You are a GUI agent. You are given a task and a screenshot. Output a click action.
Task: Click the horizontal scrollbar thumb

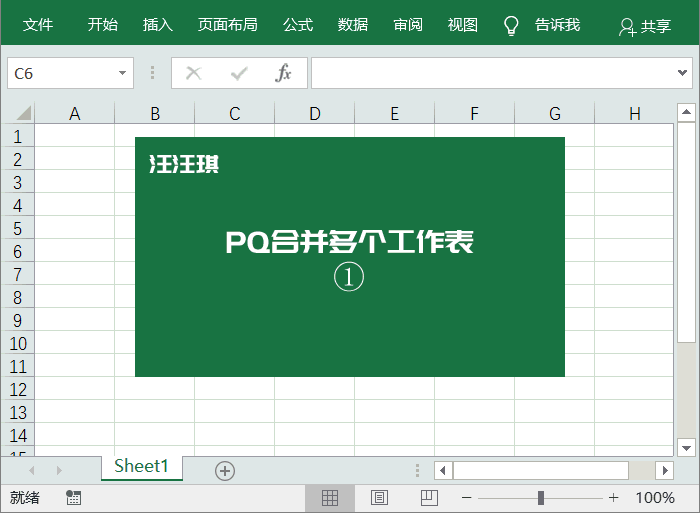[x=541, y=470]
